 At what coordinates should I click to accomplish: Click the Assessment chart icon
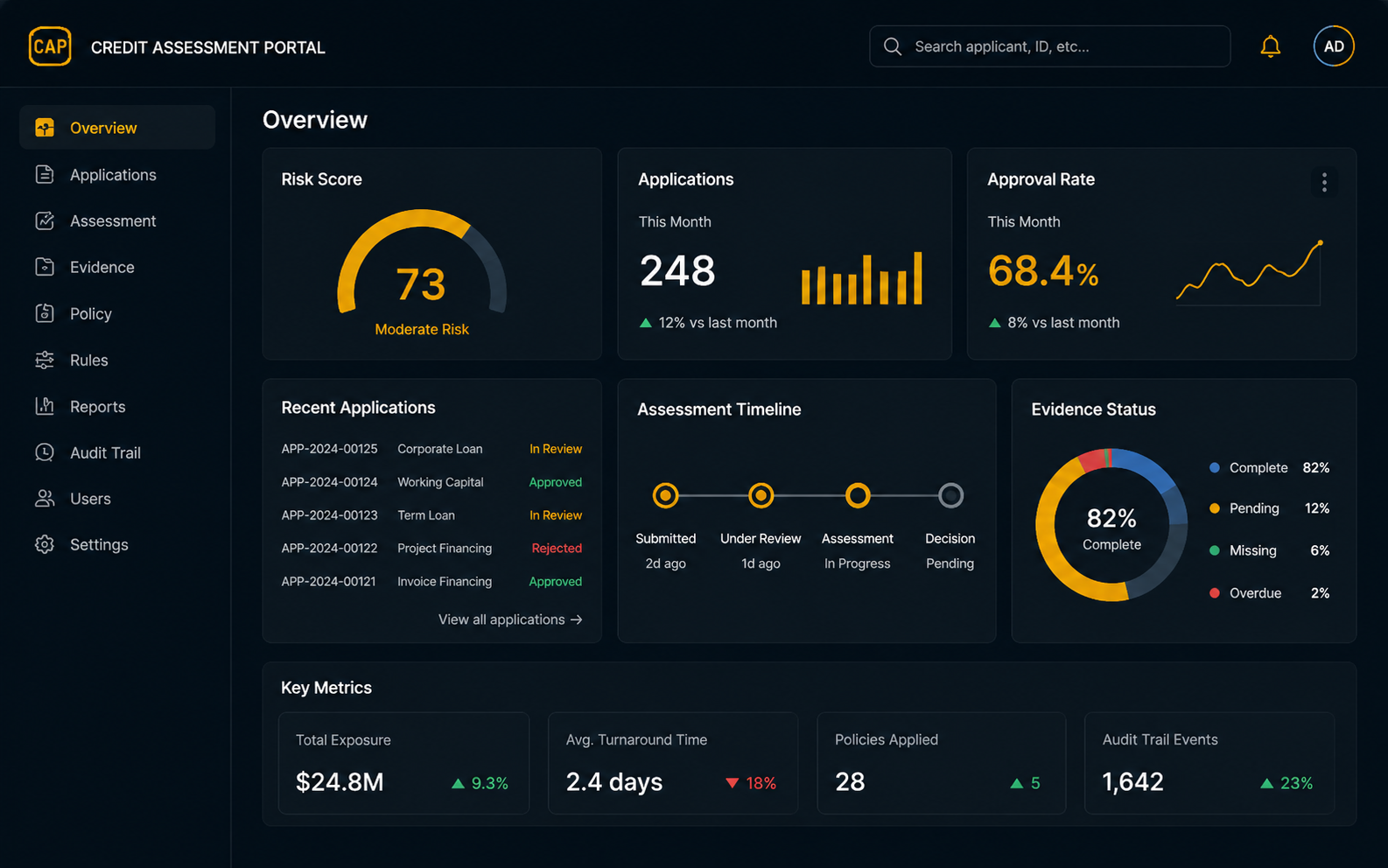pyautogui.click(x=45, y=220)
